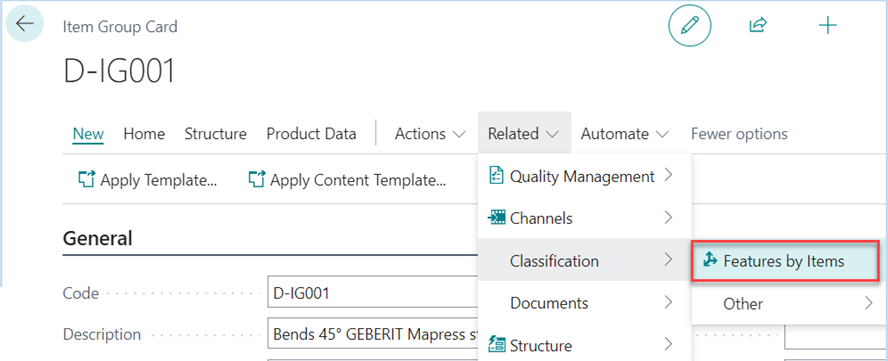Click the Code input field
This screenshot has height=361, width=888.
tap(373, 293)
